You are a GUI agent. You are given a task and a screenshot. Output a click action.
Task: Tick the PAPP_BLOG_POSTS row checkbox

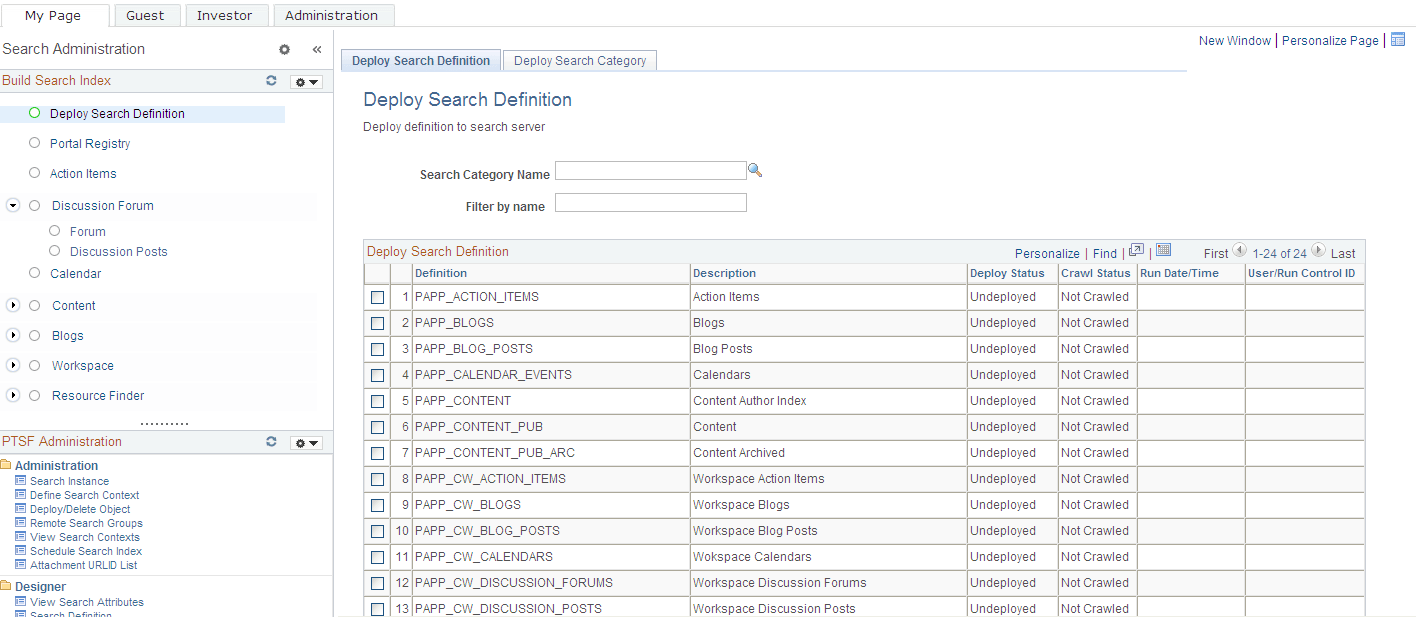377,349
